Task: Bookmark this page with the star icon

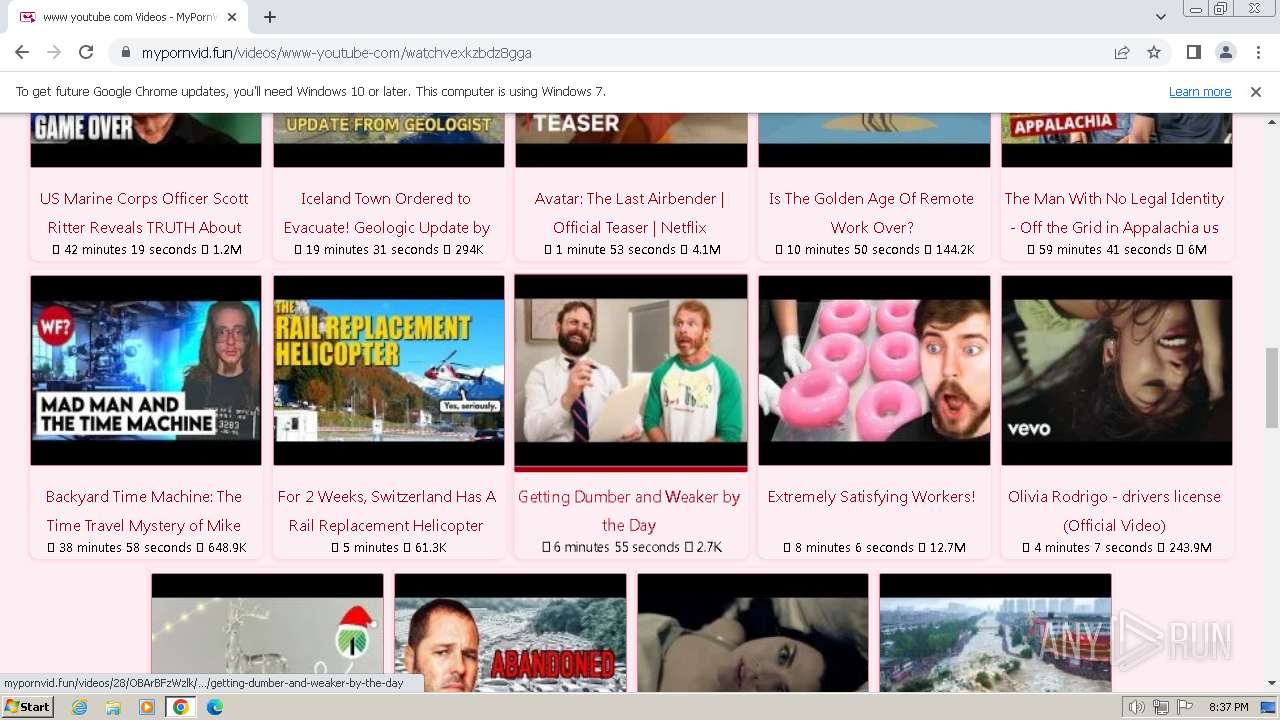Action: (x=1154, y=52)
